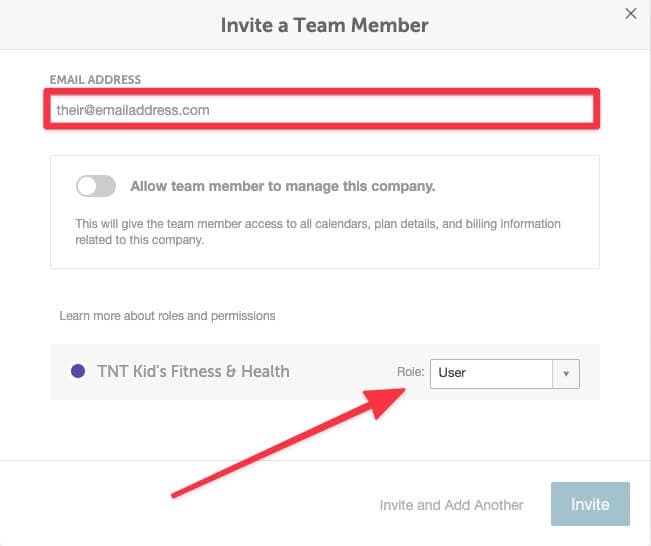Select TNT Kid's Fitness & Health company name

[x=193, y=371]
